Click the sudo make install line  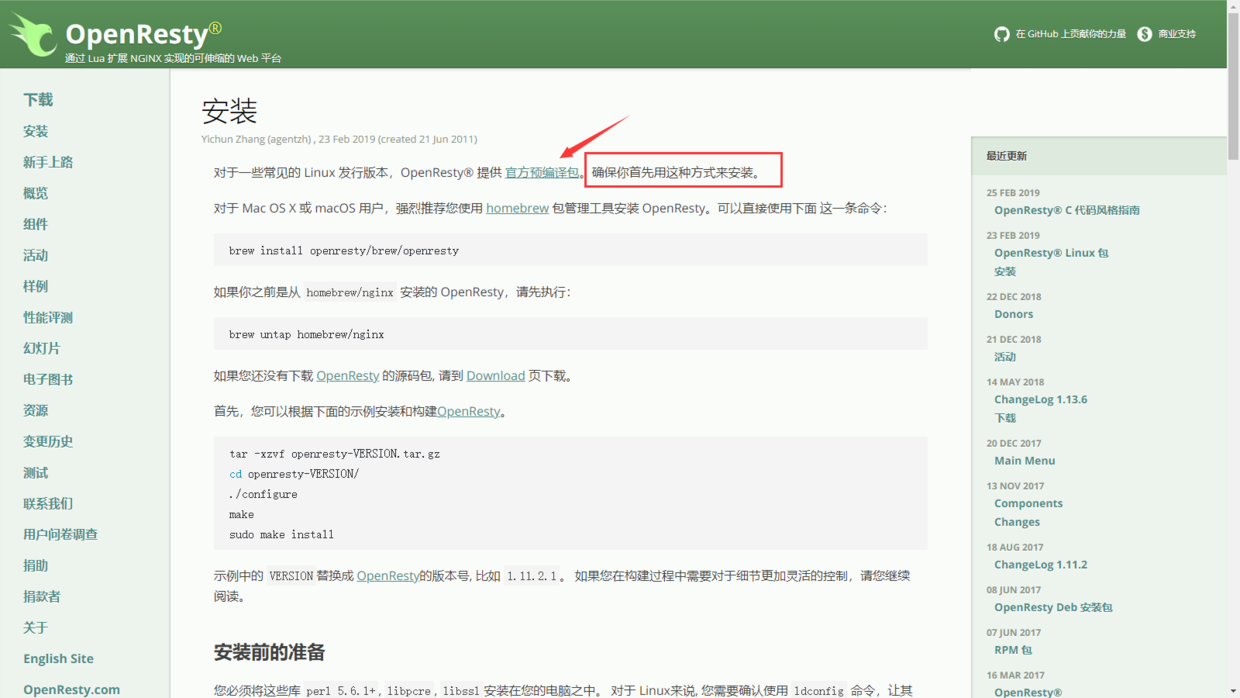click(281, 535)
